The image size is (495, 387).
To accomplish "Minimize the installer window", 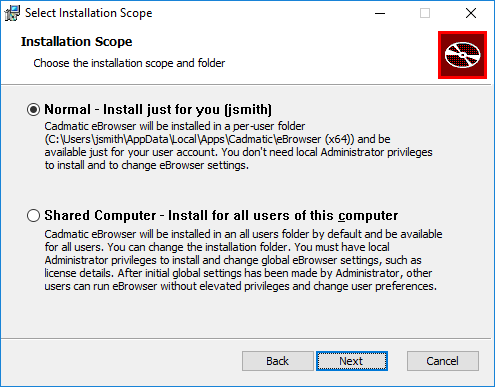I will (380, 13).
